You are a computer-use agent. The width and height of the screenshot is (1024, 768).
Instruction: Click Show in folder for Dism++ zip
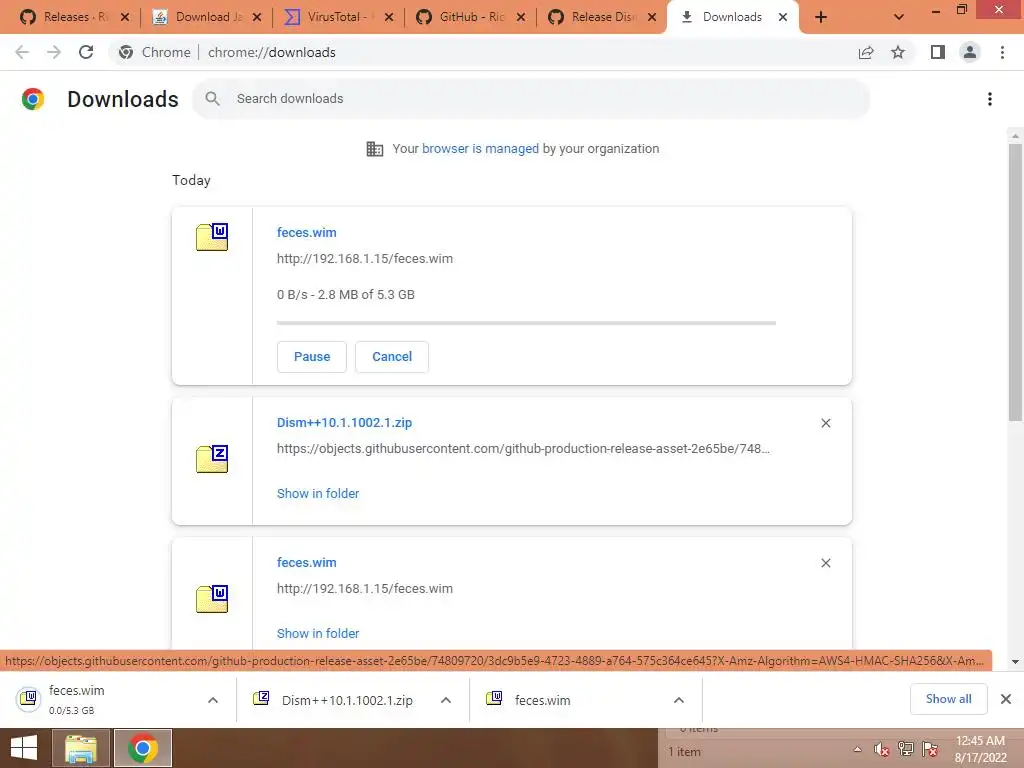click(x=317, y=494)
